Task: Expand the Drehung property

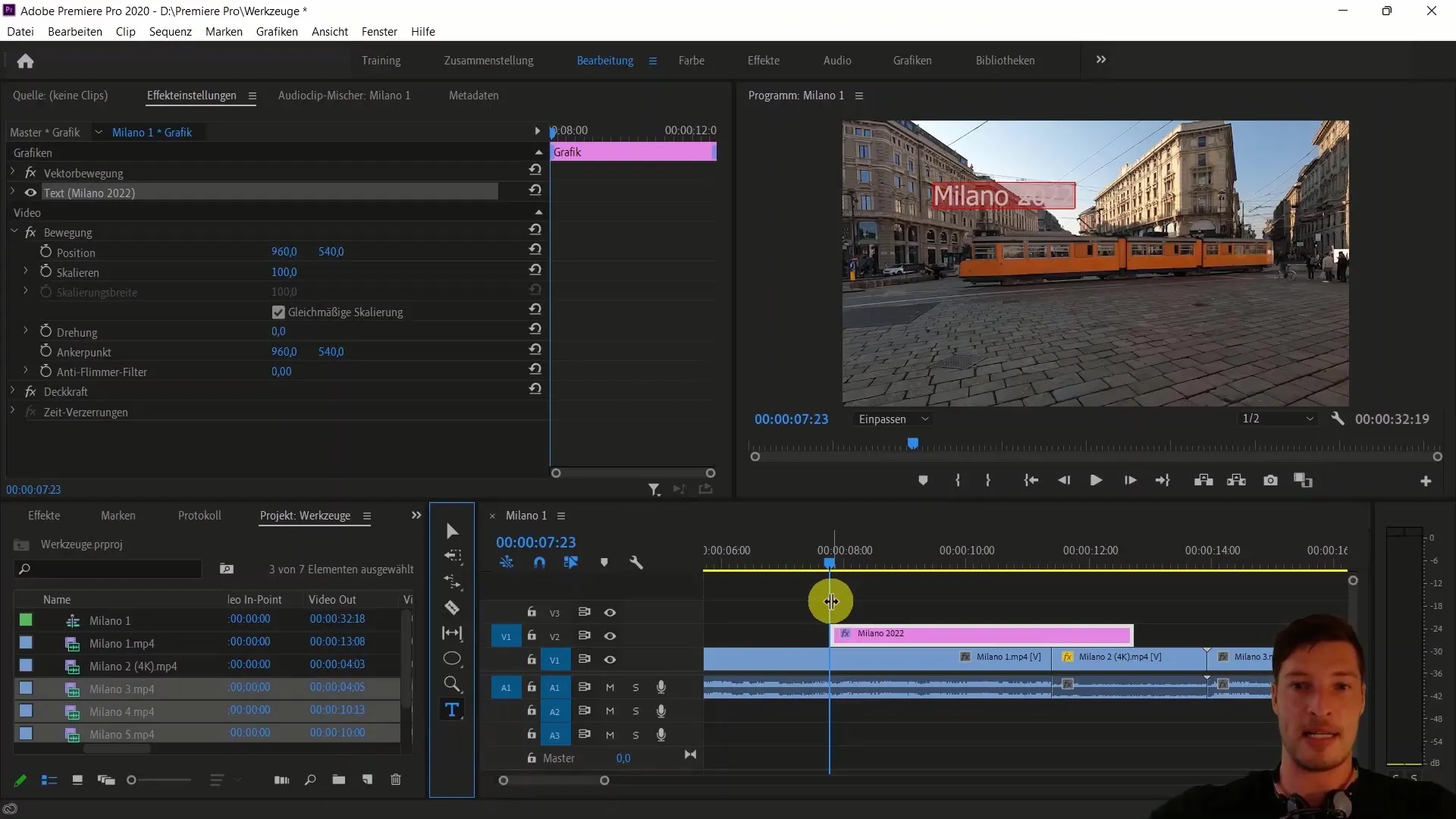Action: (26, 331)
